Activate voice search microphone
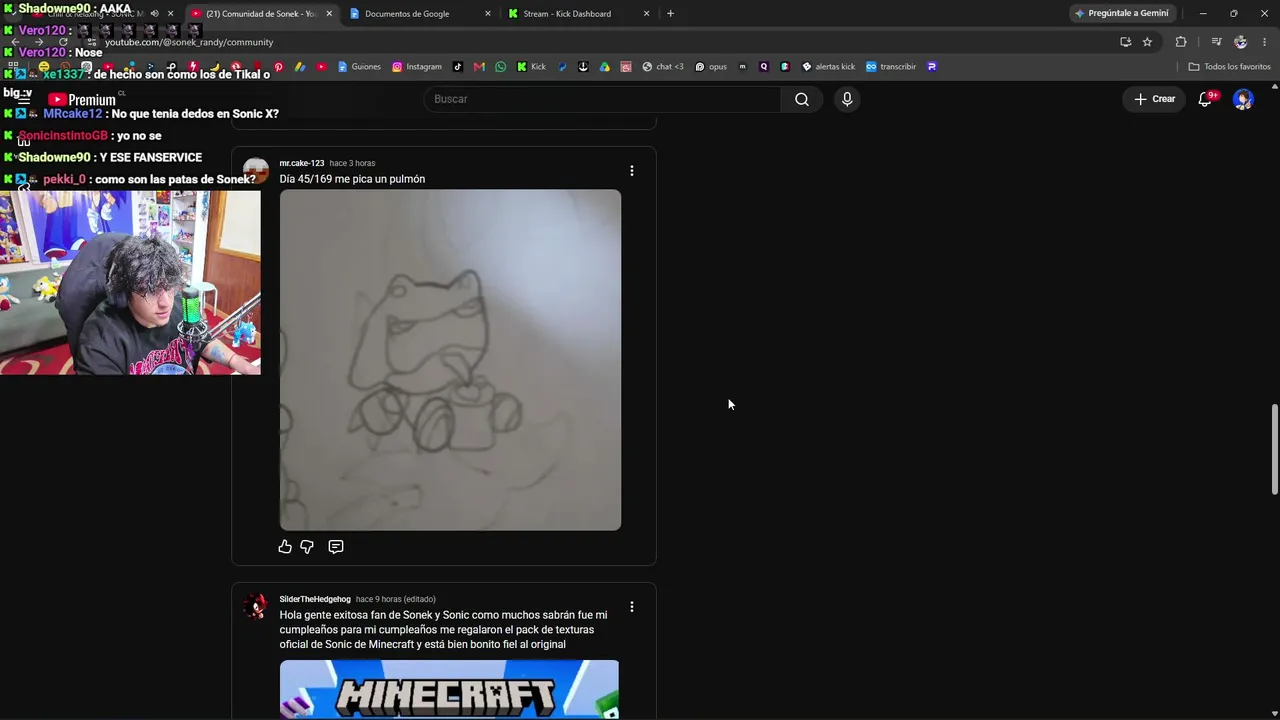The width and height of the screenshot is (1280, 720). (847, 99)
